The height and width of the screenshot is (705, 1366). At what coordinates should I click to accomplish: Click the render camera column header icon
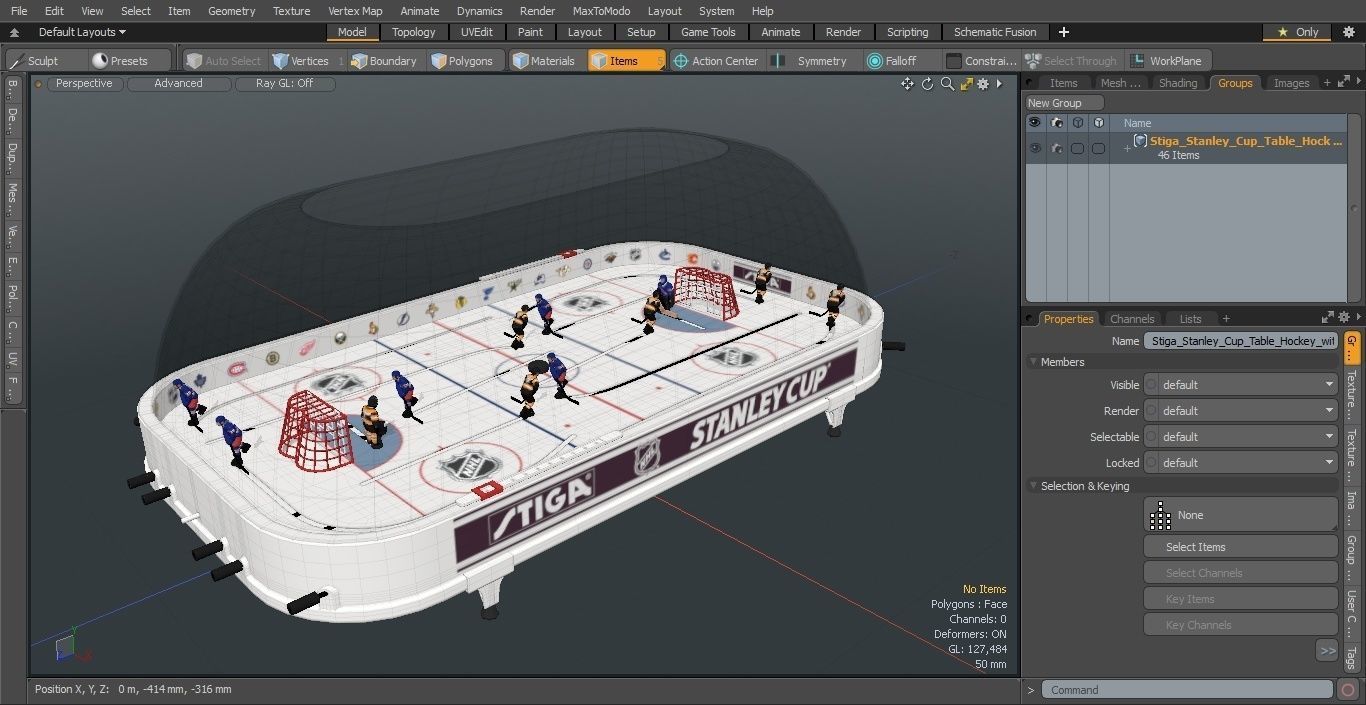tap(1056, 123)
